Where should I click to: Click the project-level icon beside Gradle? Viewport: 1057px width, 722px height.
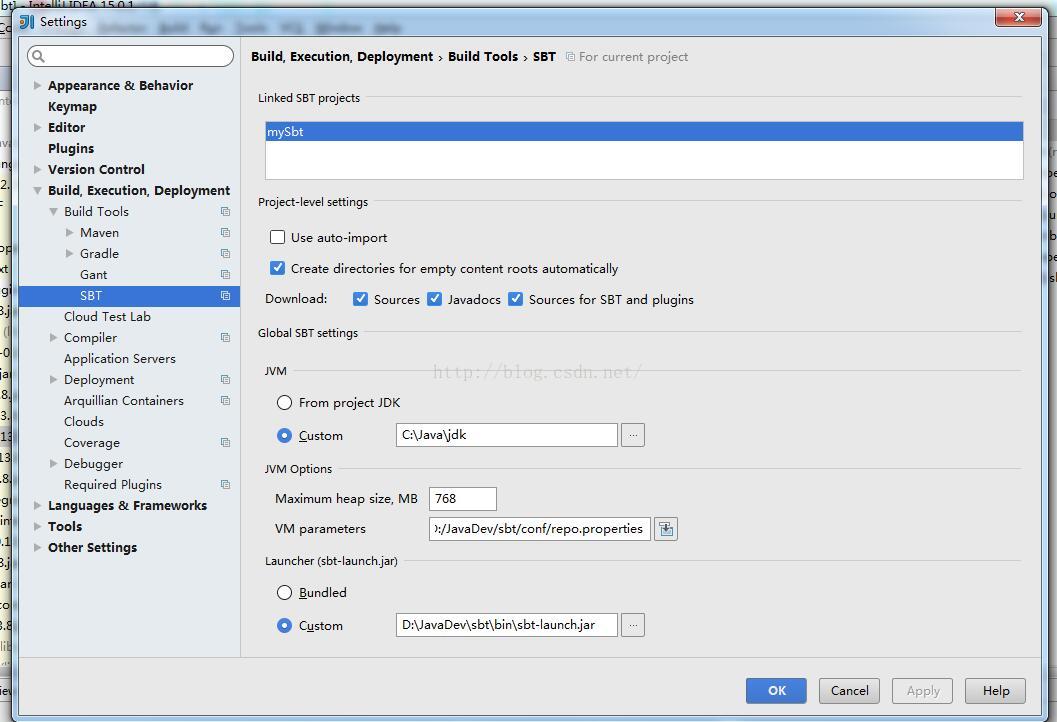coord(225,253)
